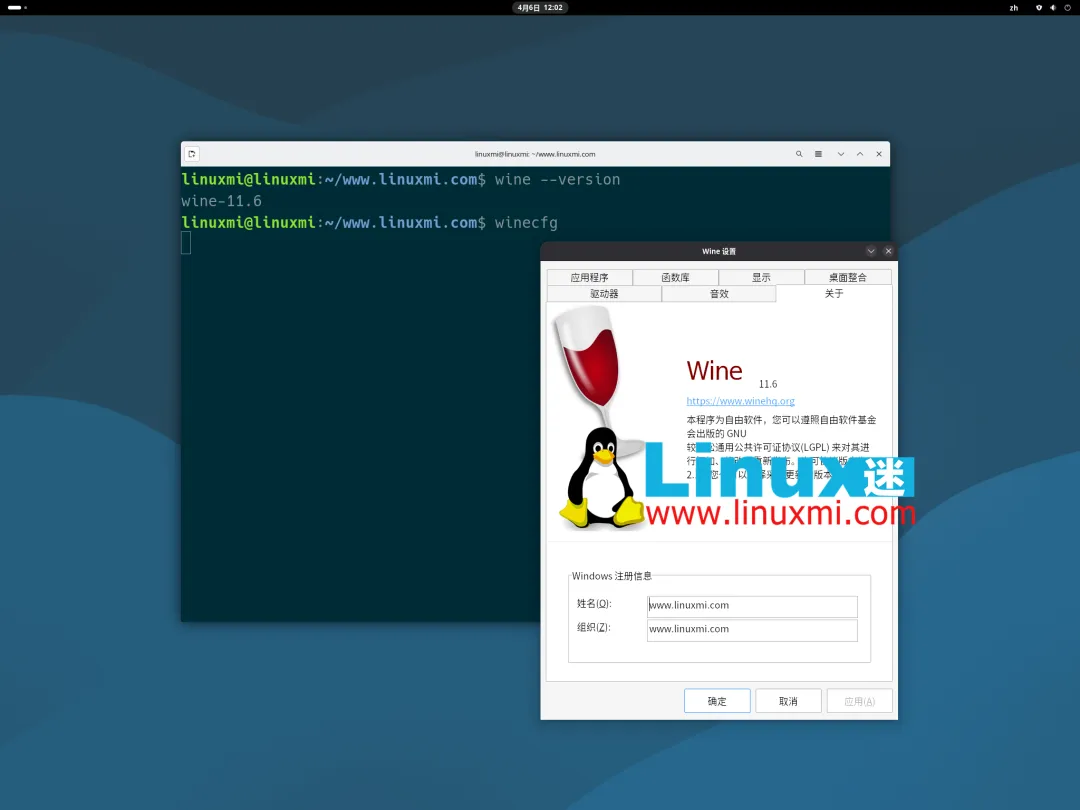This screenshot has height=810, width=1080.
Task: Switch to the 驱动器 tab
Action: (604, 293)
